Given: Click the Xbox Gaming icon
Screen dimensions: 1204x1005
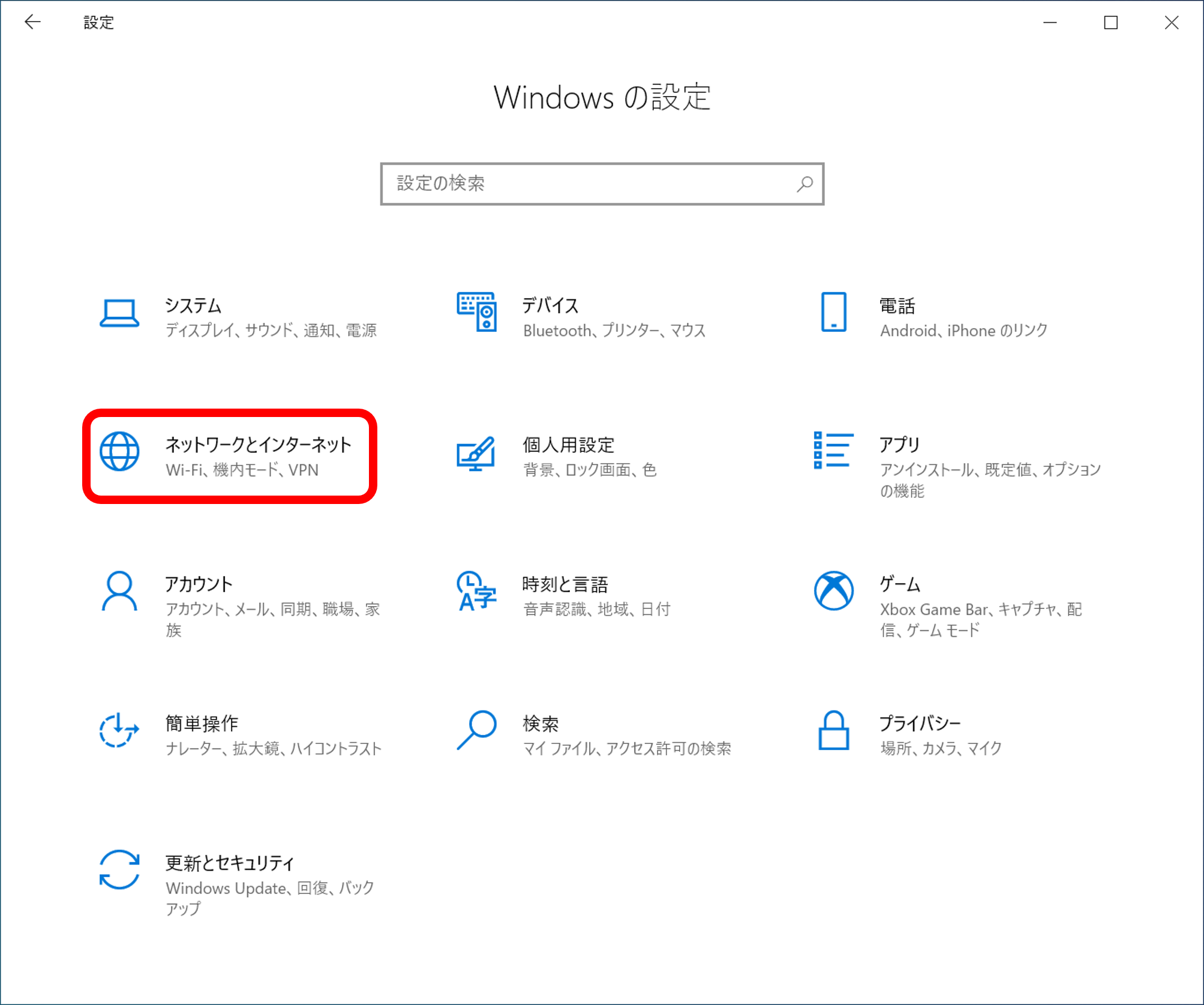Looking at the screenshot, I should 833,591.
